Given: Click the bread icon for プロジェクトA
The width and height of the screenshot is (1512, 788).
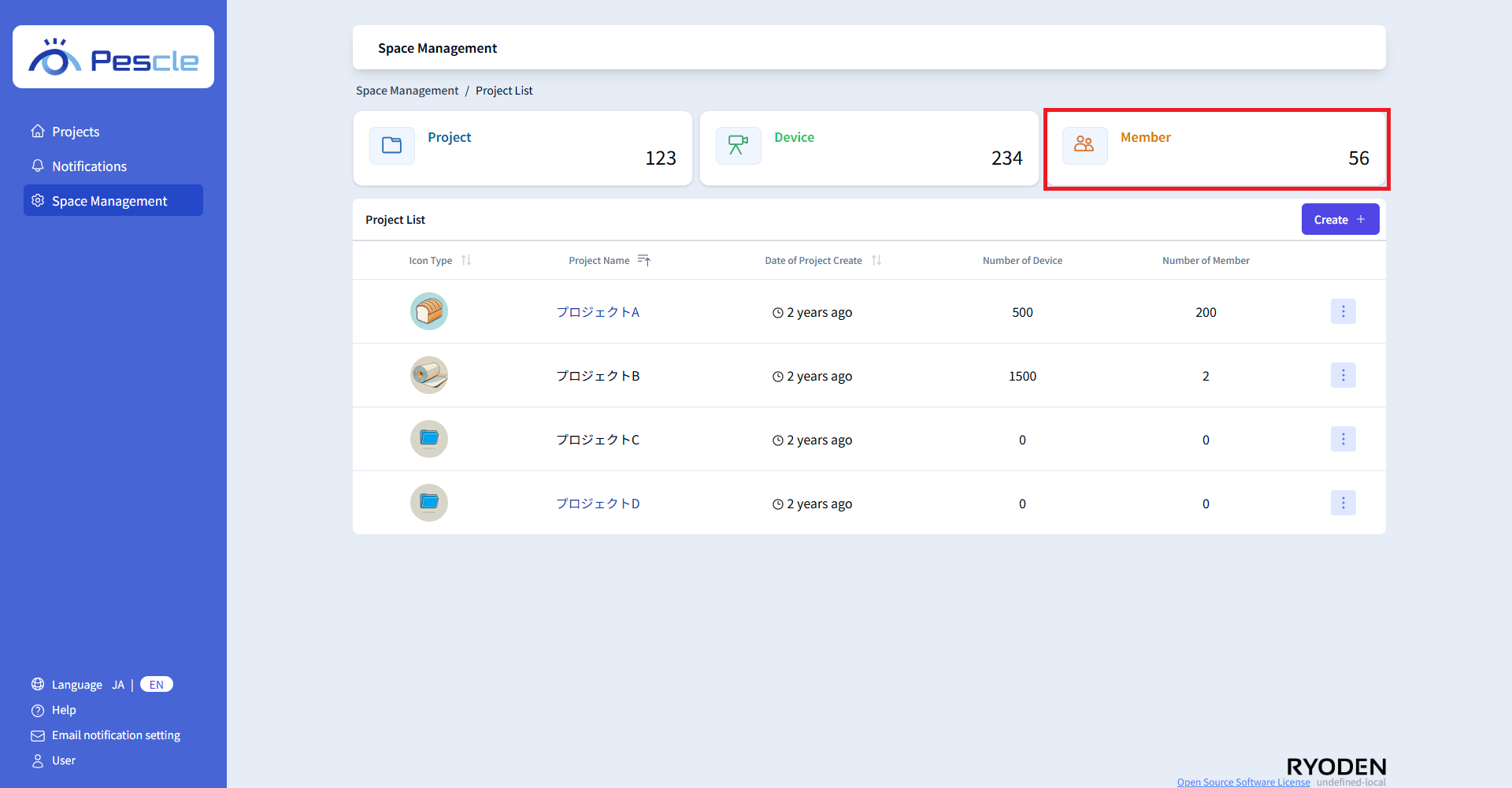Looking at the screenshot, I should [429, 312].
